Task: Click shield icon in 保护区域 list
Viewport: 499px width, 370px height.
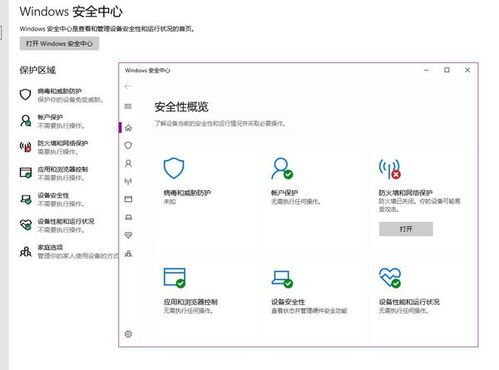Action: click(x=25, y=95)
